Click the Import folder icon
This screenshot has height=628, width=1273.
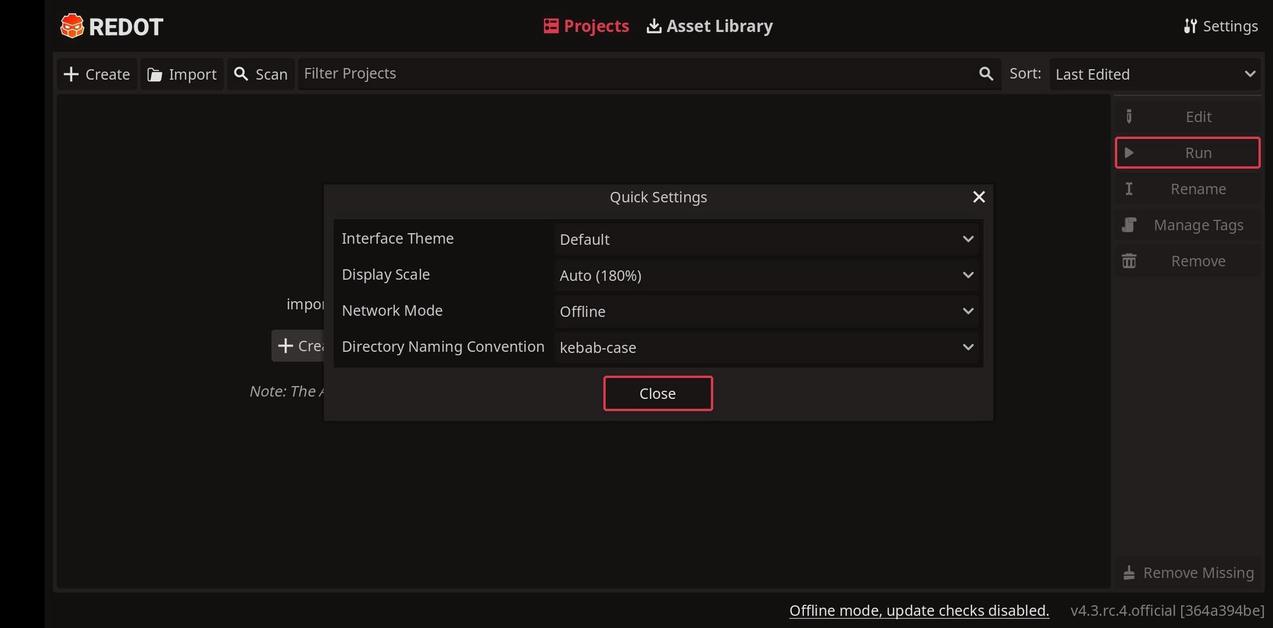(x=156, y=73)
